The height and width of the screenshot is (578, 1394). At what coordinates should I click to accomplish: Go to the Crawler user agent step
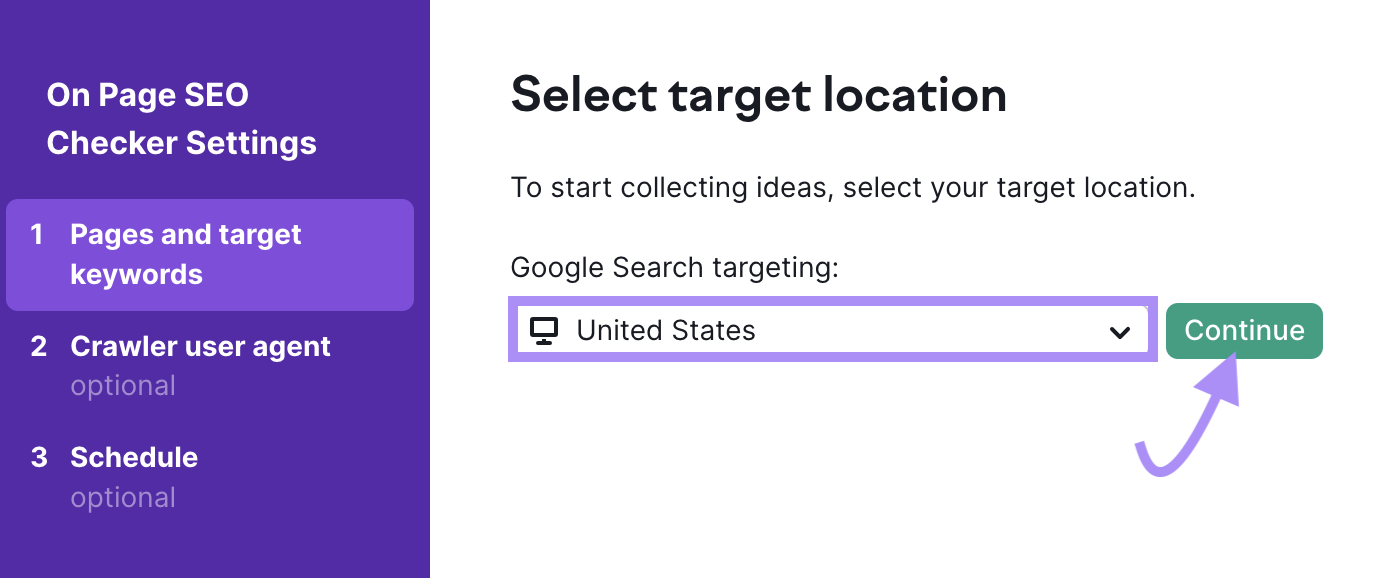(x=200, y=366)
